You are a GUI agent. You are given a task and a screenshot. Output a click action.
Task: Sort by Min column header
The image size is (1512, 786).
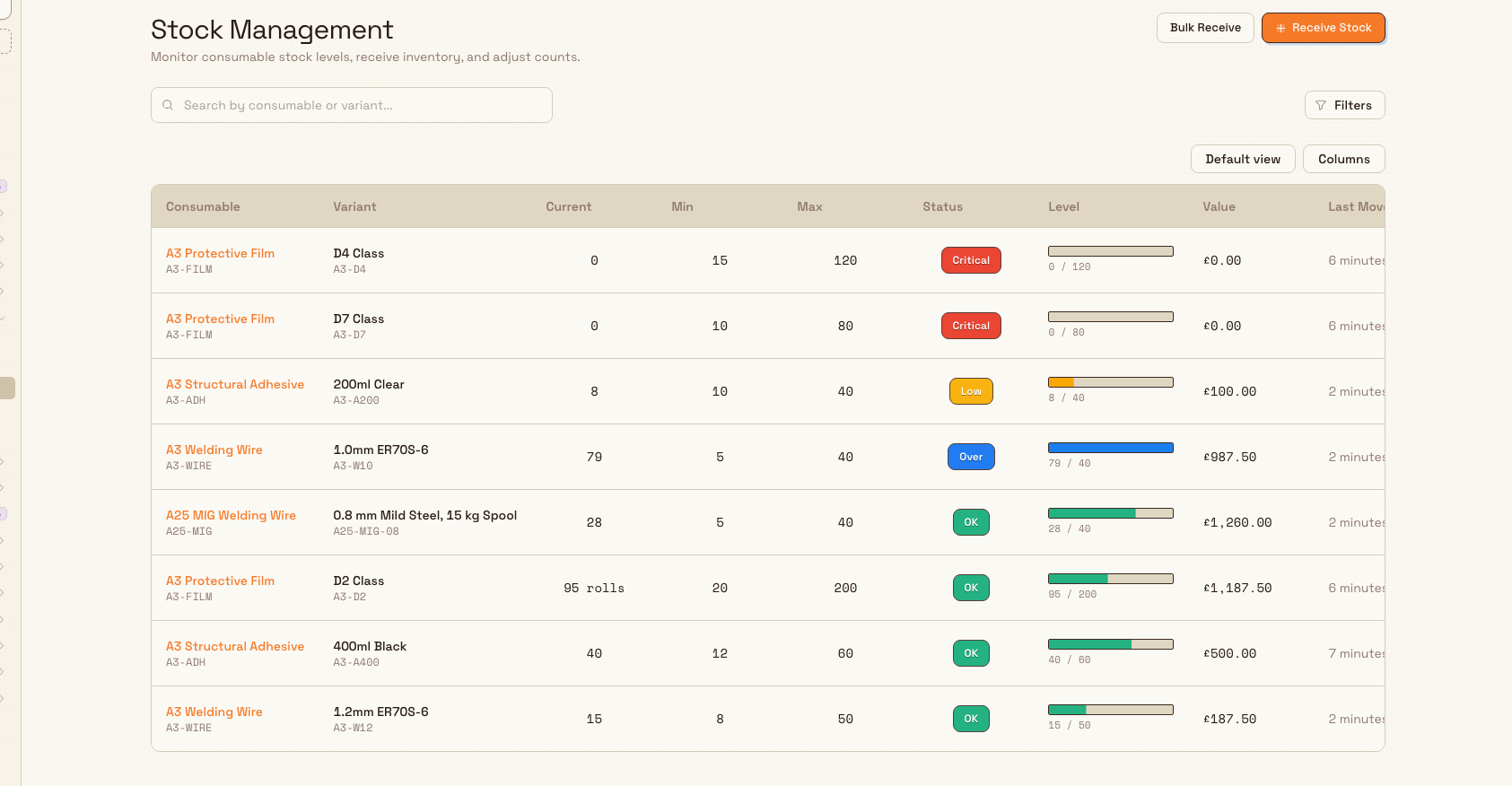(682, 206)
